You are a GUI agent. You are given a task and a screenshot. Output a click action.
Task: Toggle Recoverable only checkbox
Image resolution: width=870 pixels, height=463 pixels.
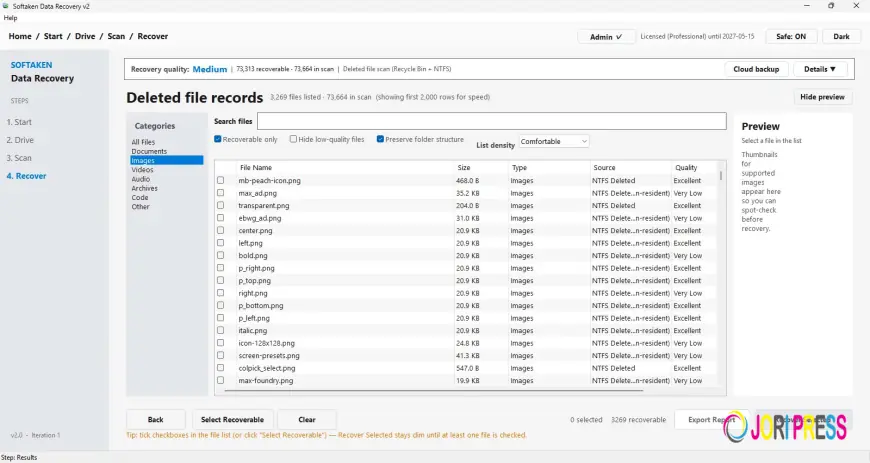pyautogui.click(x=218, y=139)
